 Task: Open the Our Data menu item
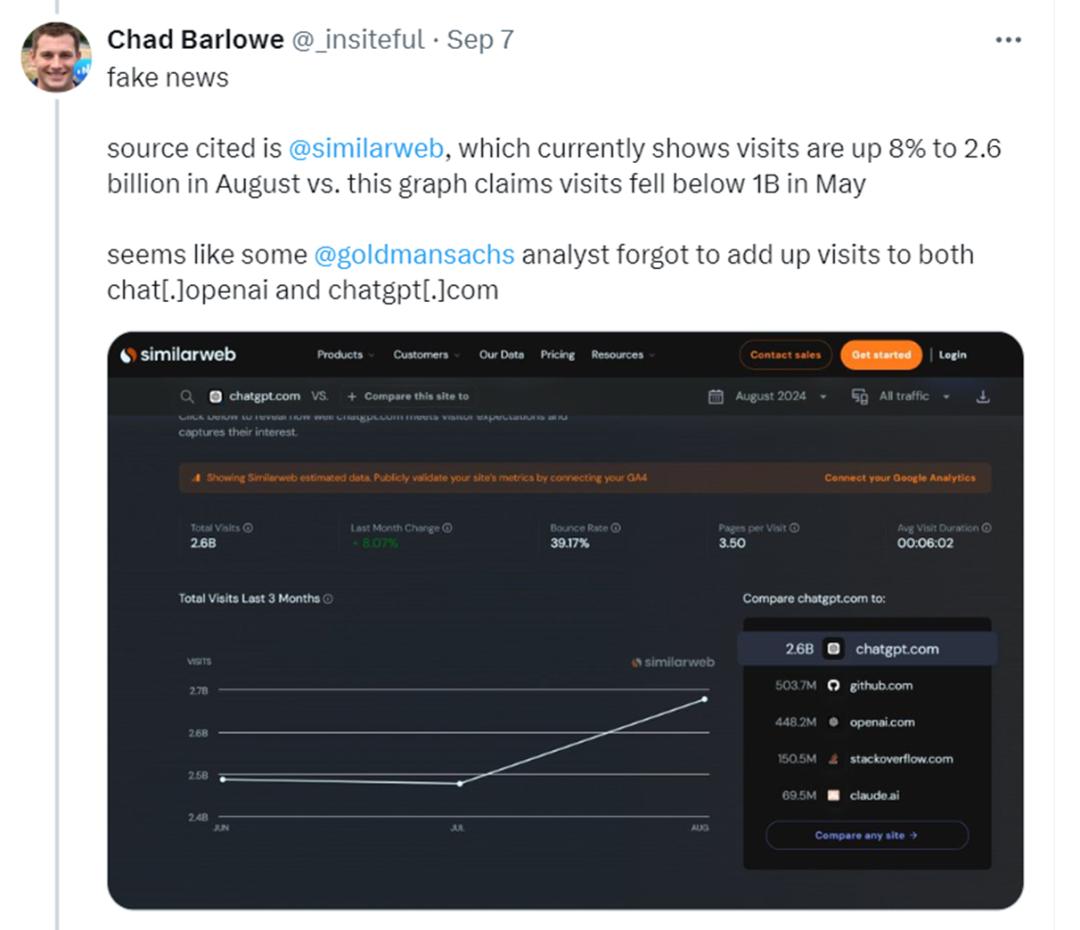(501, 355)
